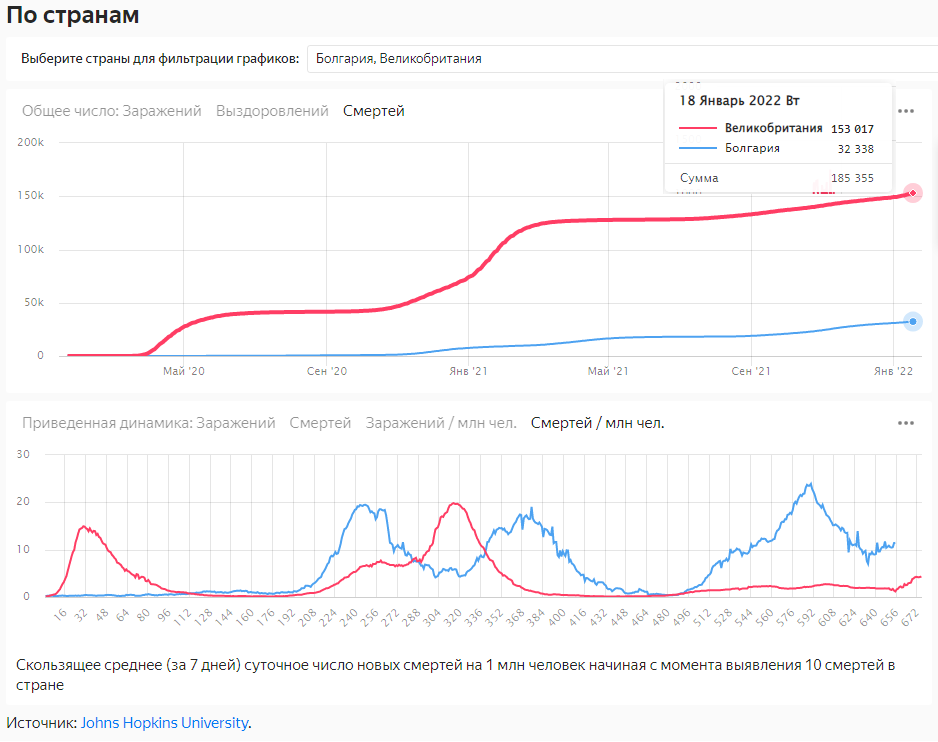Click the Май '20 label on the time axis

coord(183,371)
